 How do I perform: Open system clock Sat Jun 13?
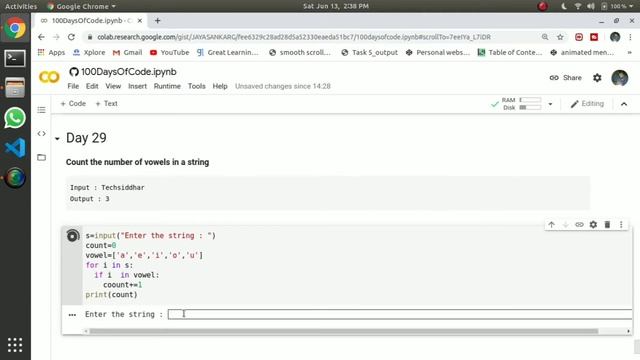click(x=336, y=6)
